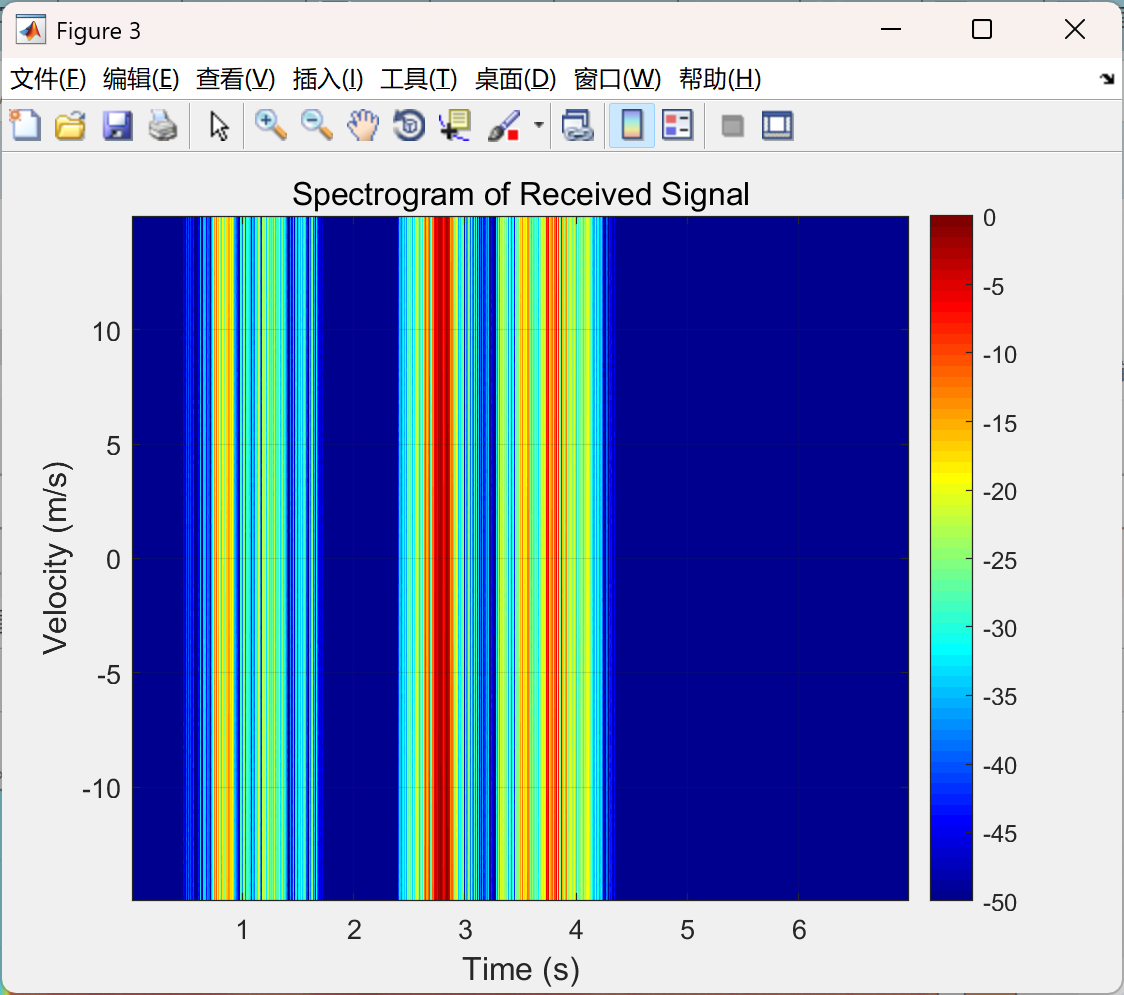
Task: Toggle the Insert Colorbar button
Action: click(632, 125)
